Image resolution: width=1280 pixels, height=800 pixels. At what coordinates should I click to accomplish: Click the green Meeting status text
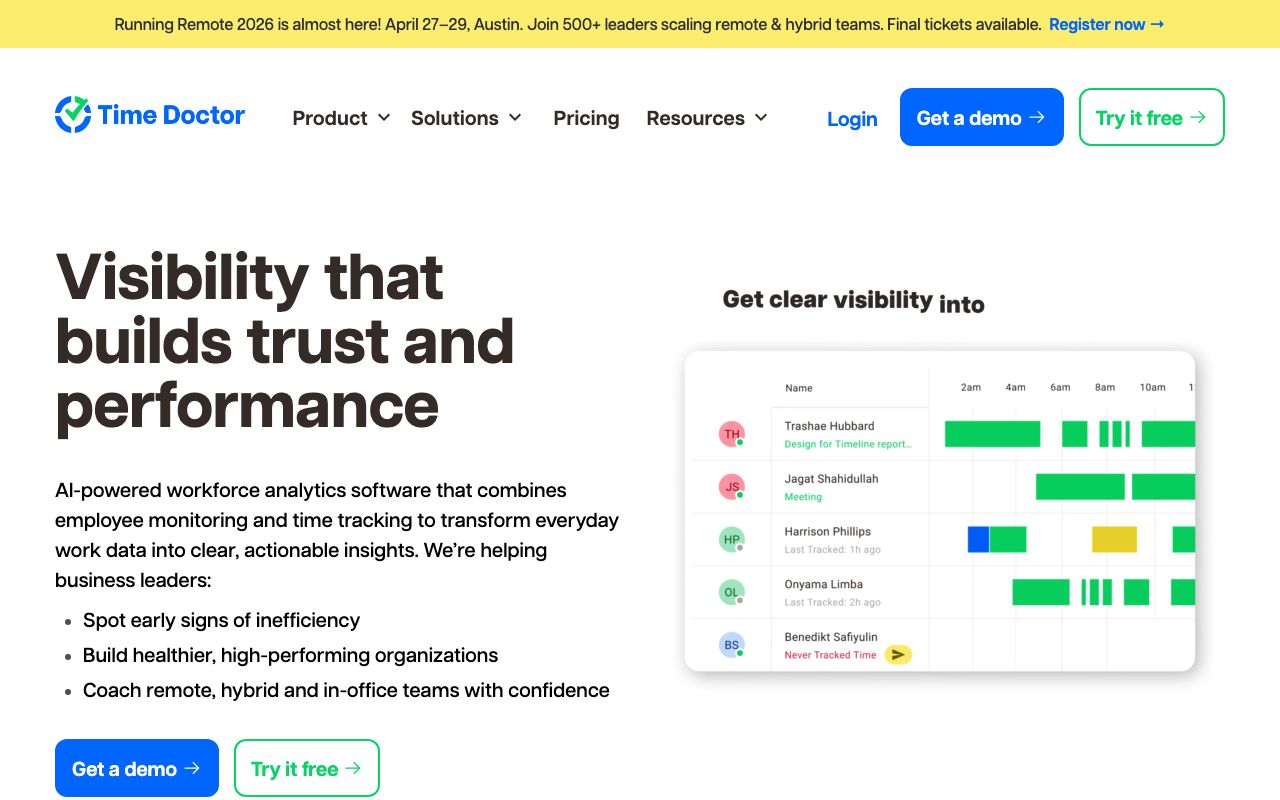pyautogui.click(x=803, y=497)
